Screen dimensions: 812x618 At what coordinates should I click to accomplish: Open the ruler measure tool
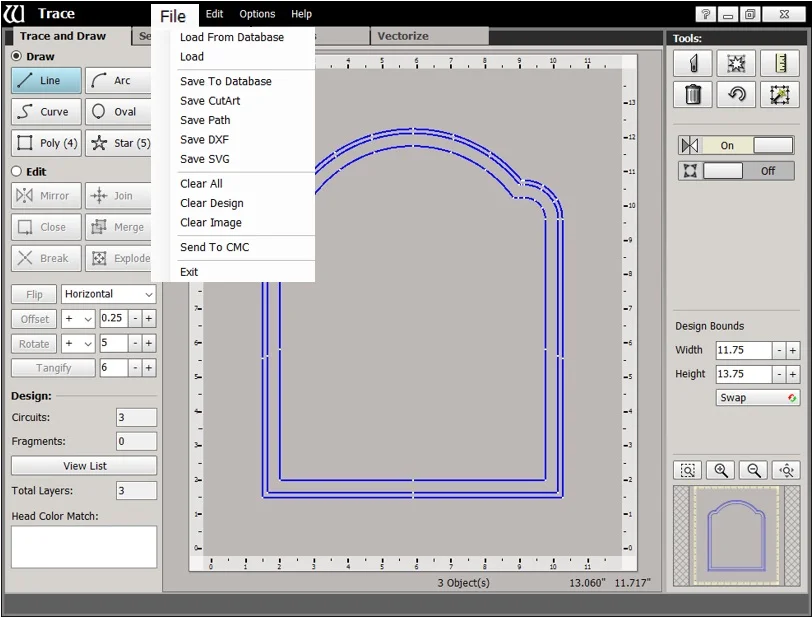point(780,63)
